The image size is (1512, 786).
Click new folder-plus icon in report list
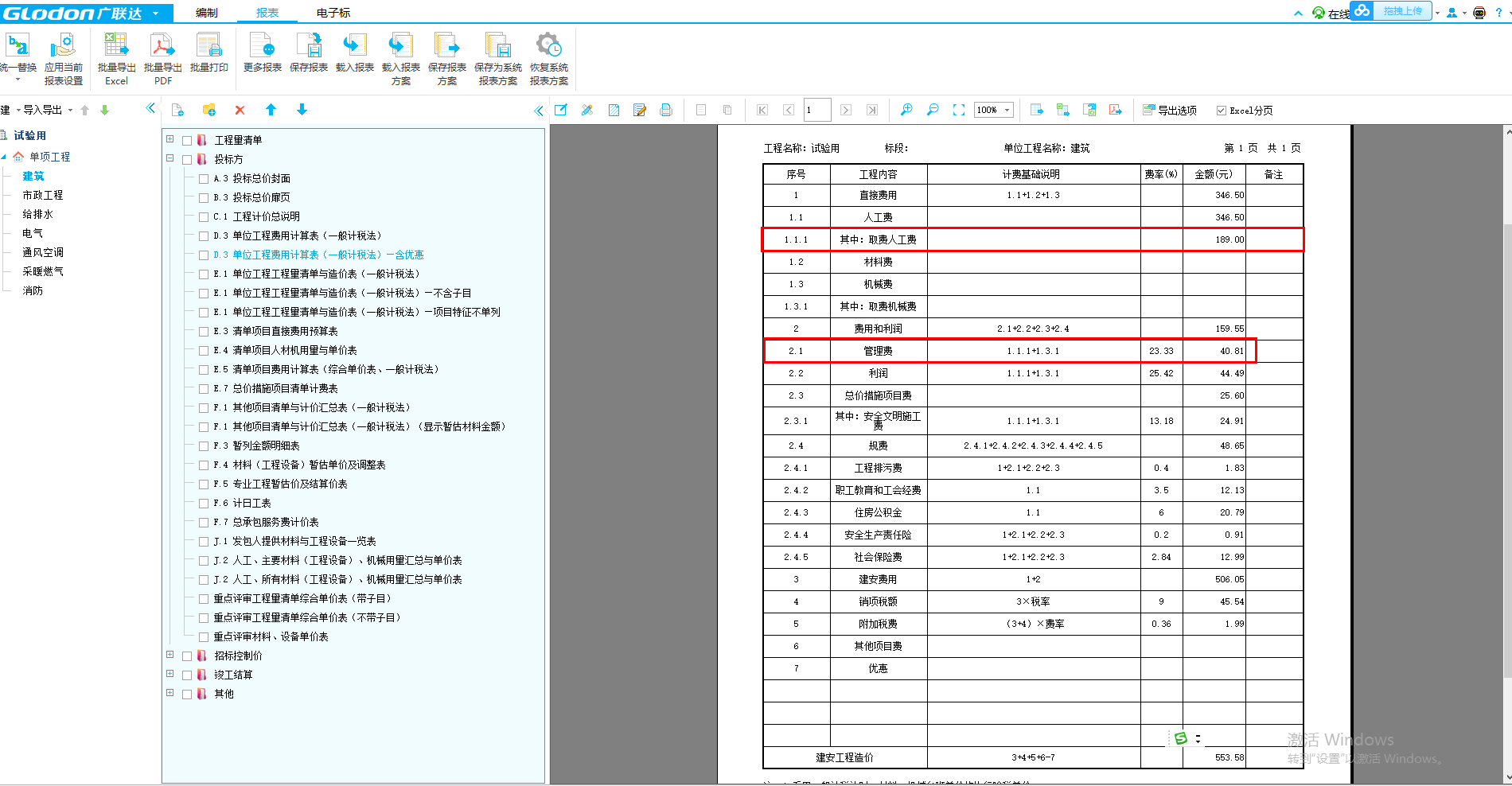tap(209, 110)
